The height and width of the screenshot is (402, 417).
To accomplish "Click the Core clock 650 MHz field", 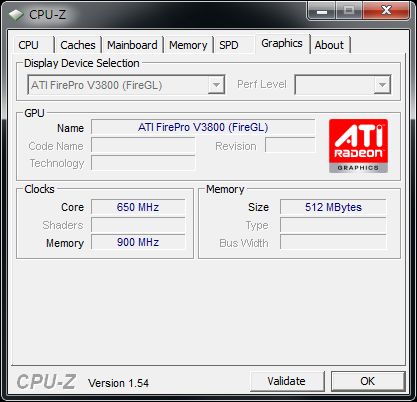I will [138, 207].
